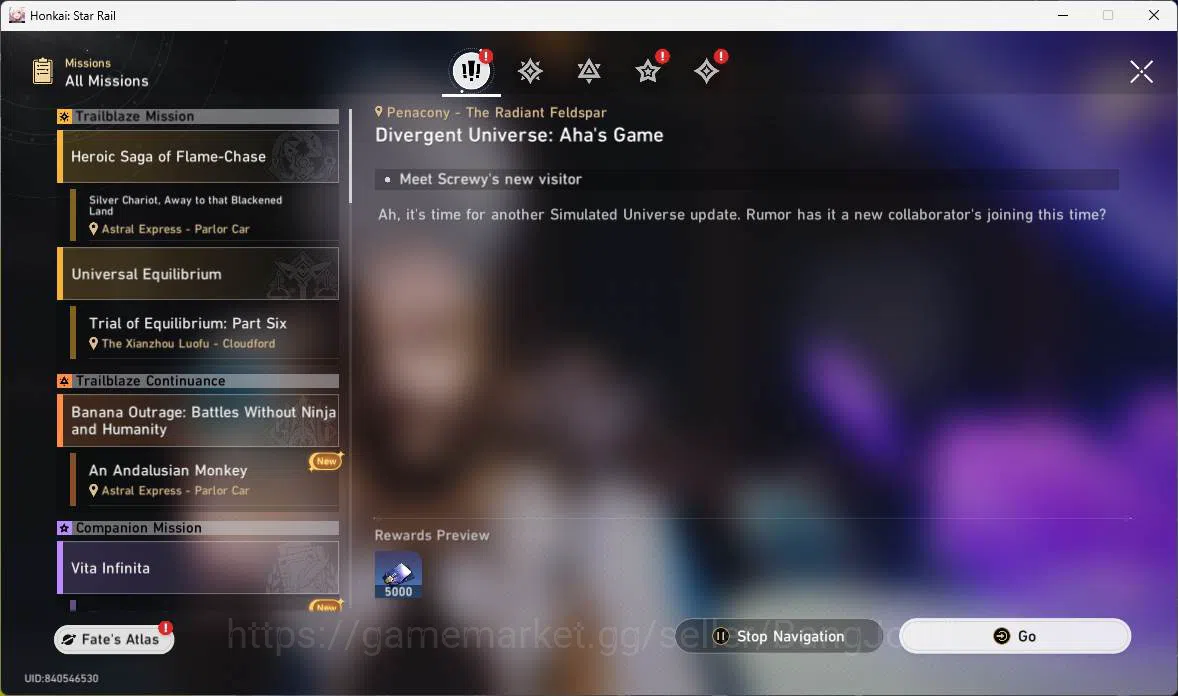Click the Rewards Preview label
This screenshot has height=696, width=1178.
[432, 535]
